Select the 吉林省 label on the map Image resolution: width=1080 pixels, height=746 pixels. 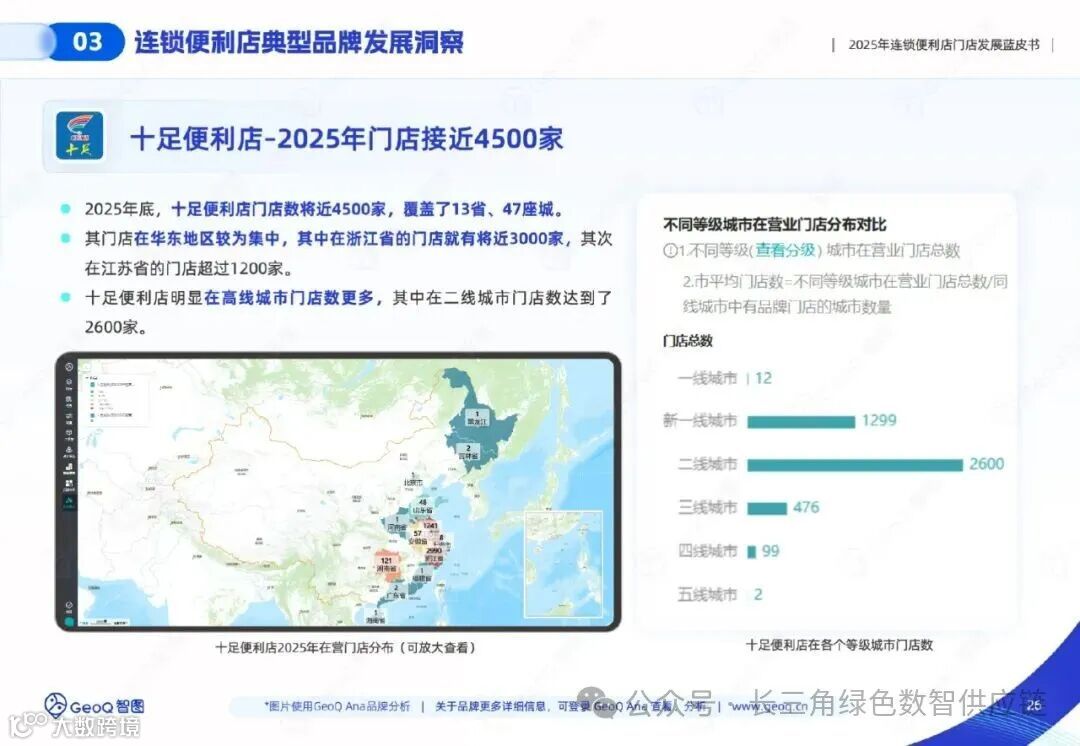coord(468,453)
